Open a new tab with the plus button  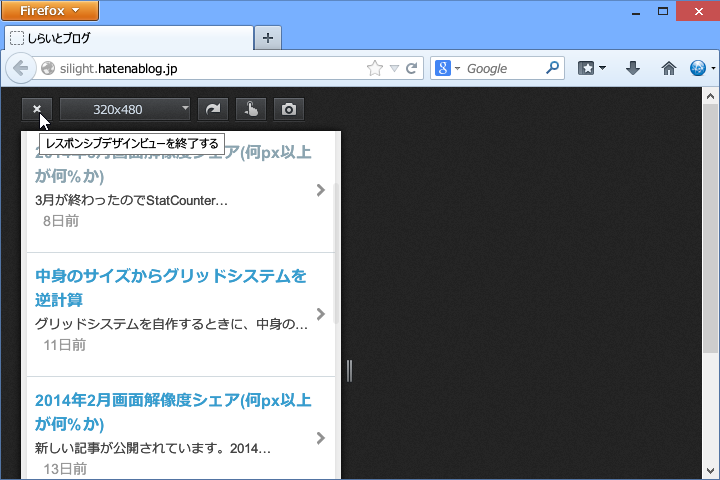(x=268, y=38)
